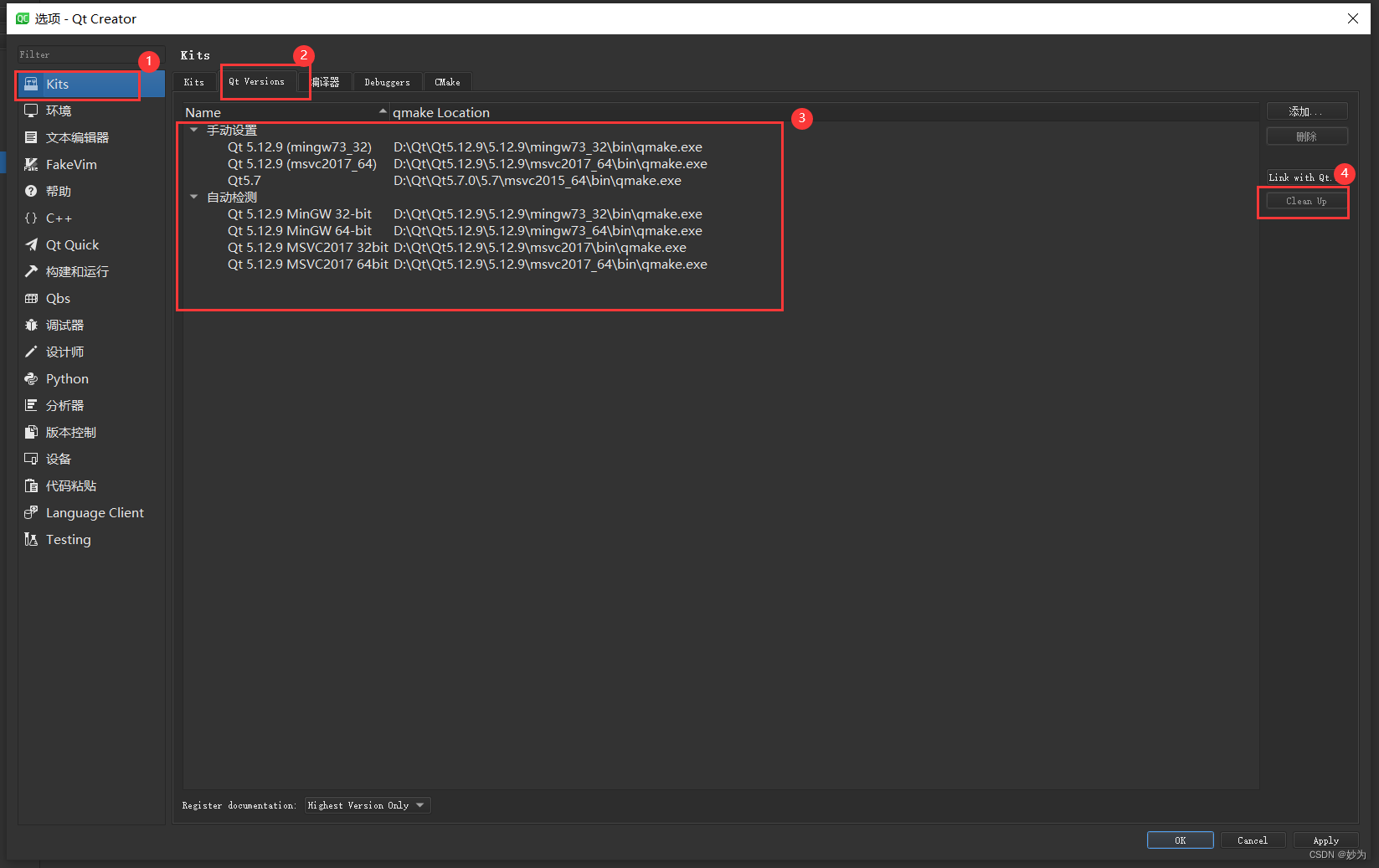Image resolution: width=1379 pixels, height=868 pixels.
Task: Sort entries by the Name column header
Action: click(x=203, y=111)
